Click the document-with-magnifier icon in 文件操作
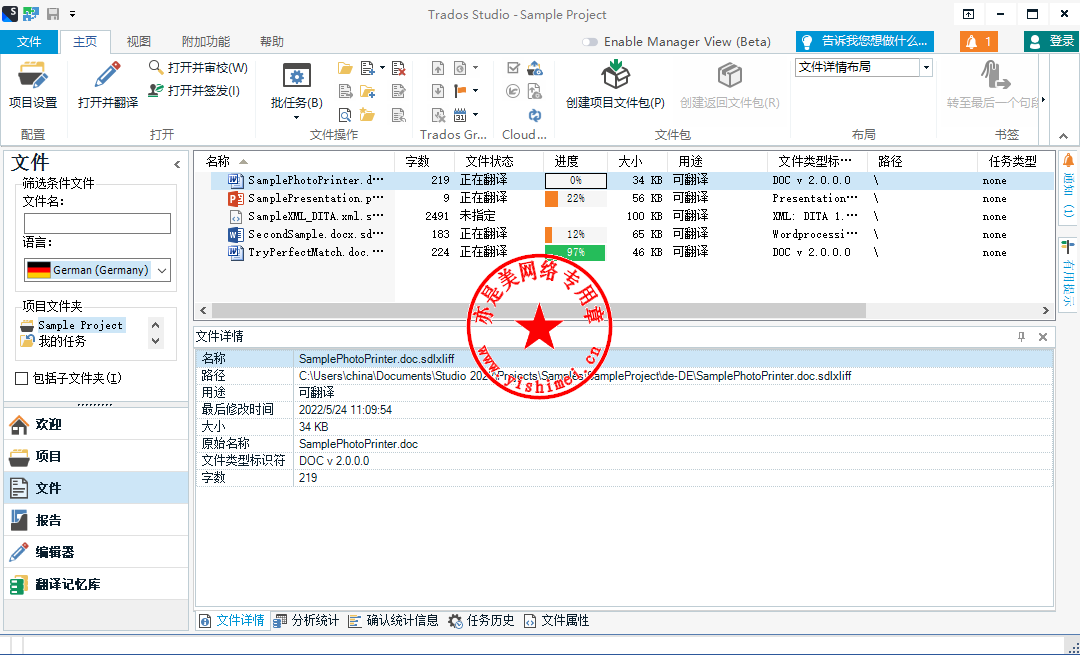This screenshot has height=655, width=1080. point(345,114)
